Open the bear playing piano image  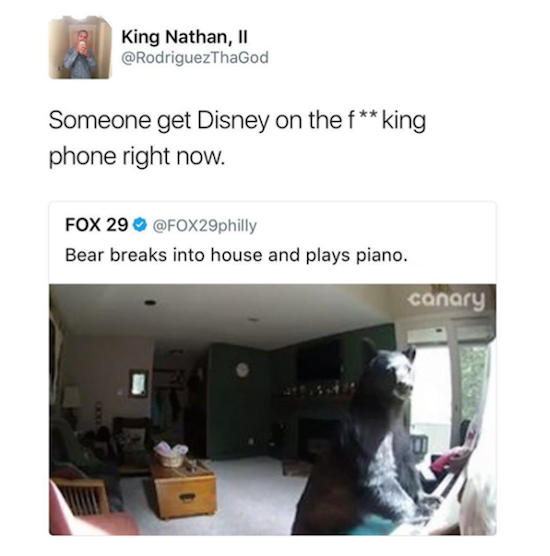click(272, 410)
